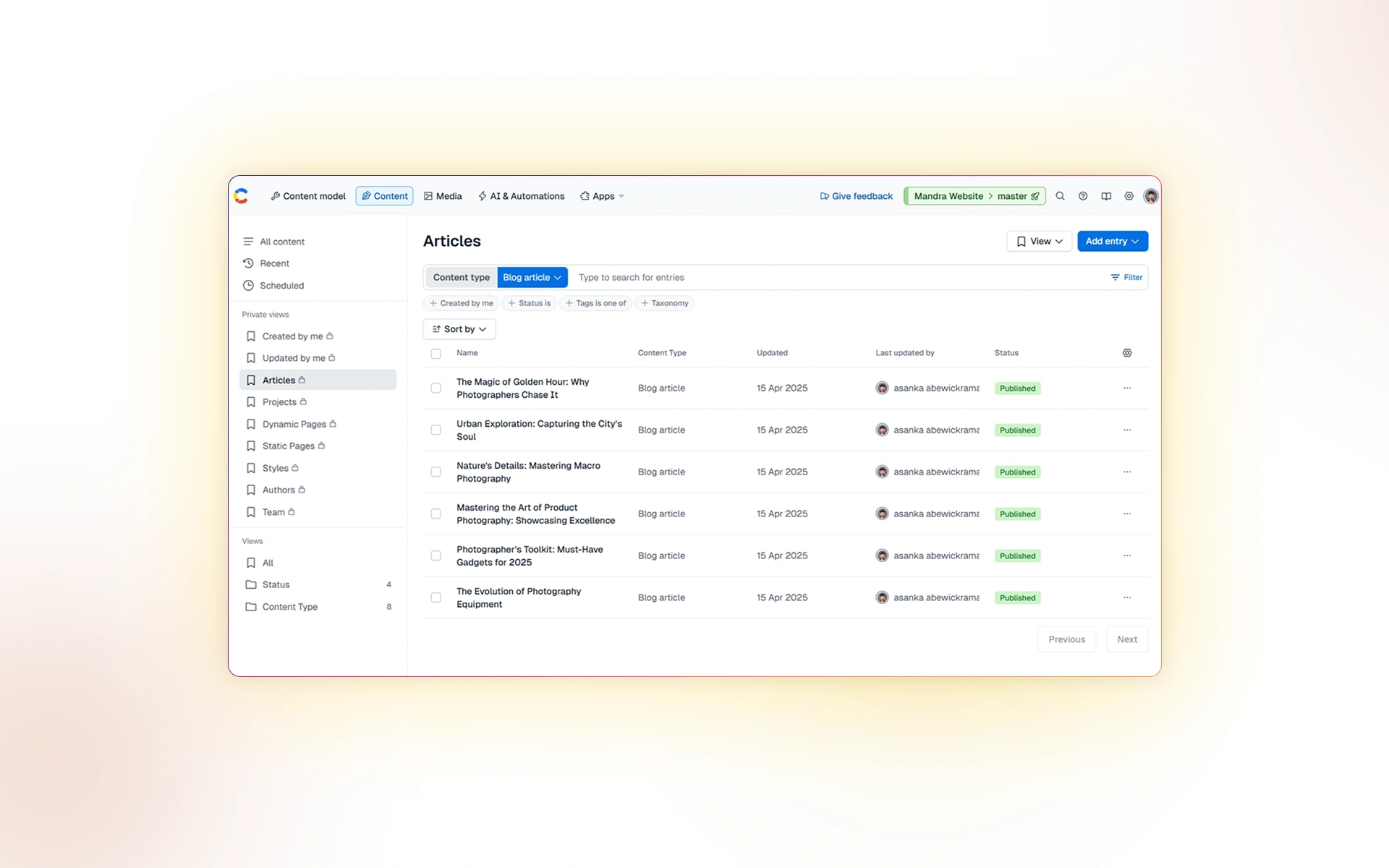This screenshot has height=868, width=1389.
Task: Open the Content model tab
Action: [308, 196]
